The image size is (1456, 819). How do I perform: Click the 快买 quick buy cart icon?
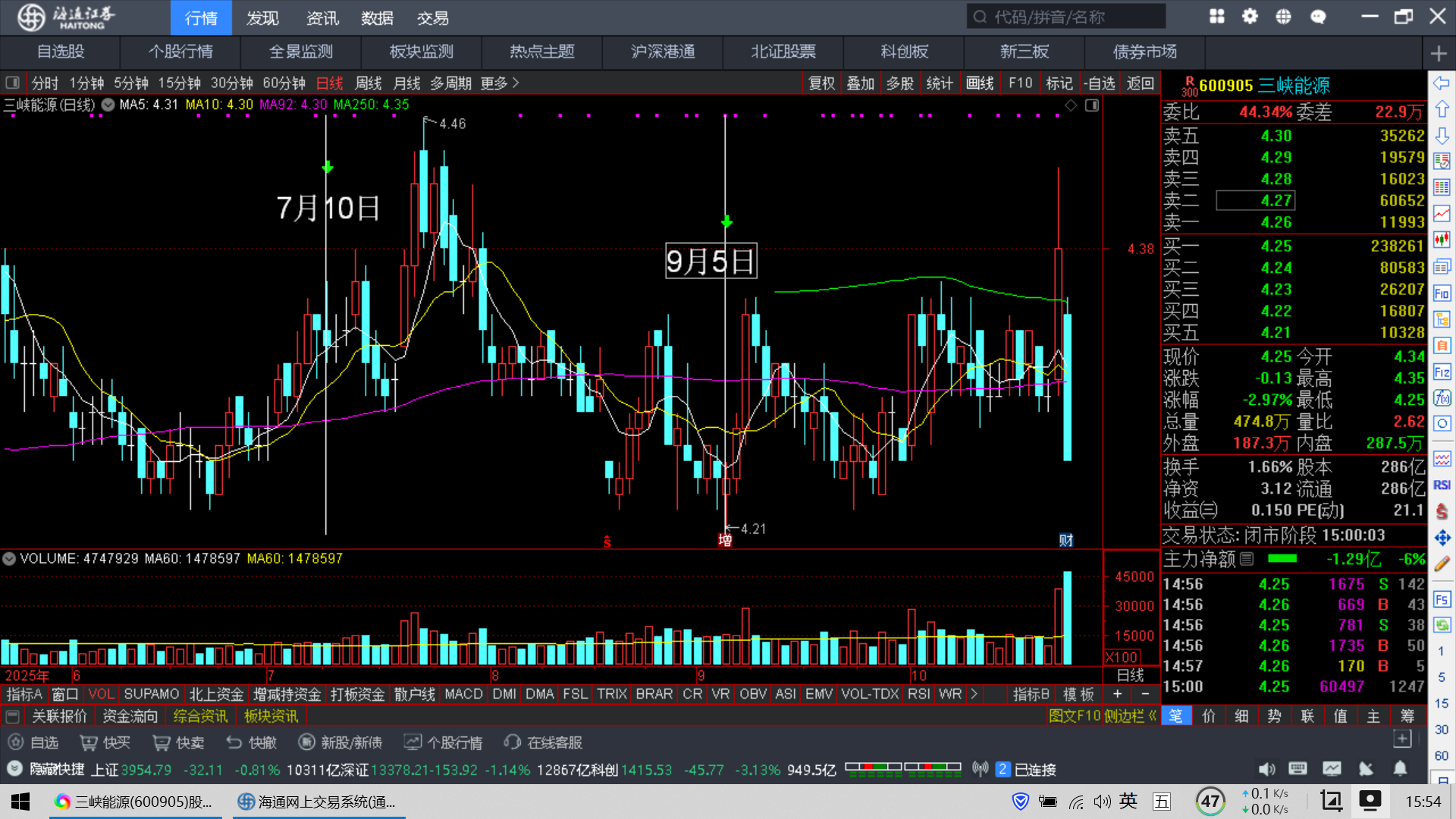point(89,742)
